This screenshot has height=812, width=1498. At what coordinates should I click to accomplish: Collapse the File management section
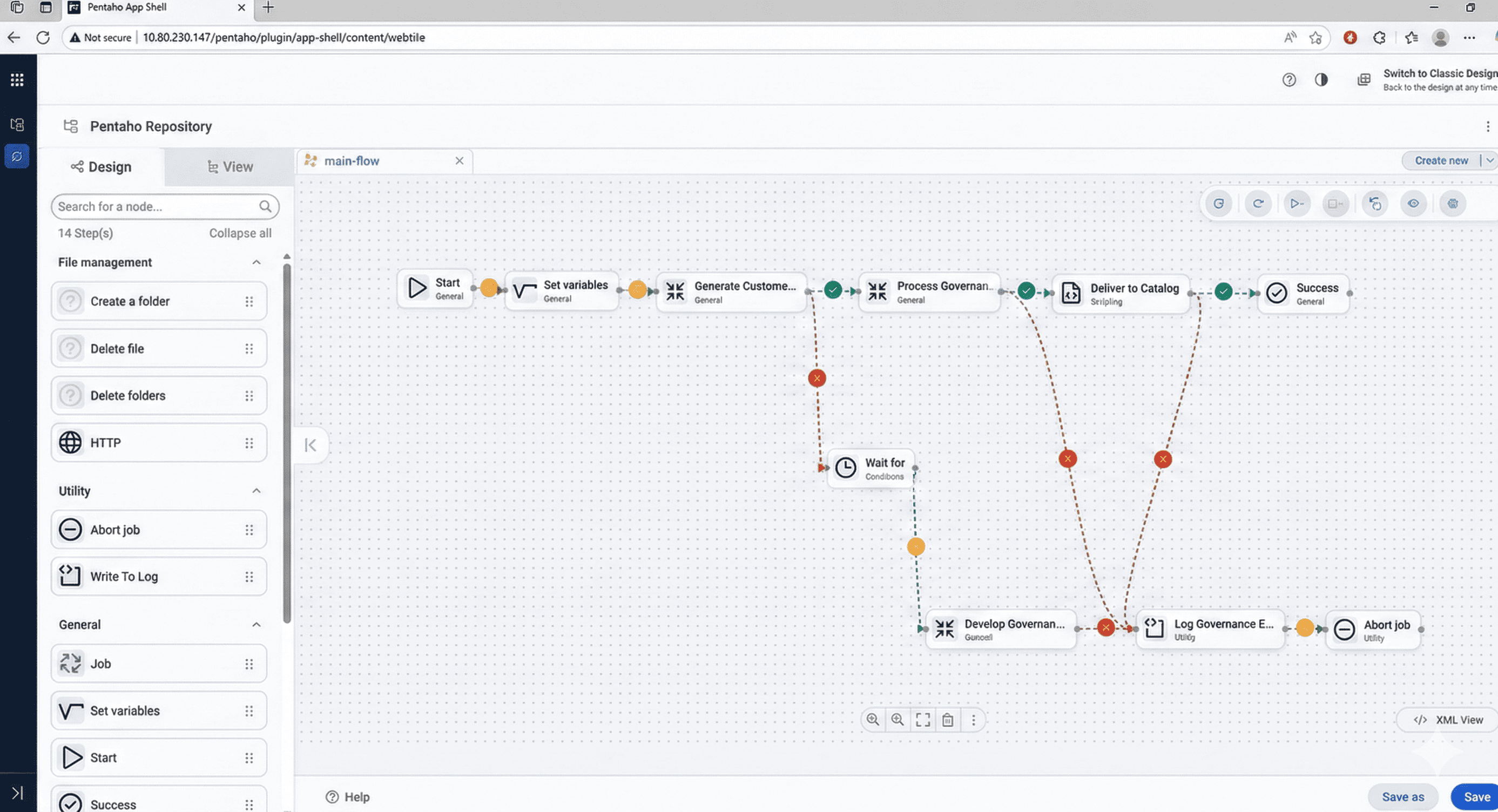pos(257,262)
